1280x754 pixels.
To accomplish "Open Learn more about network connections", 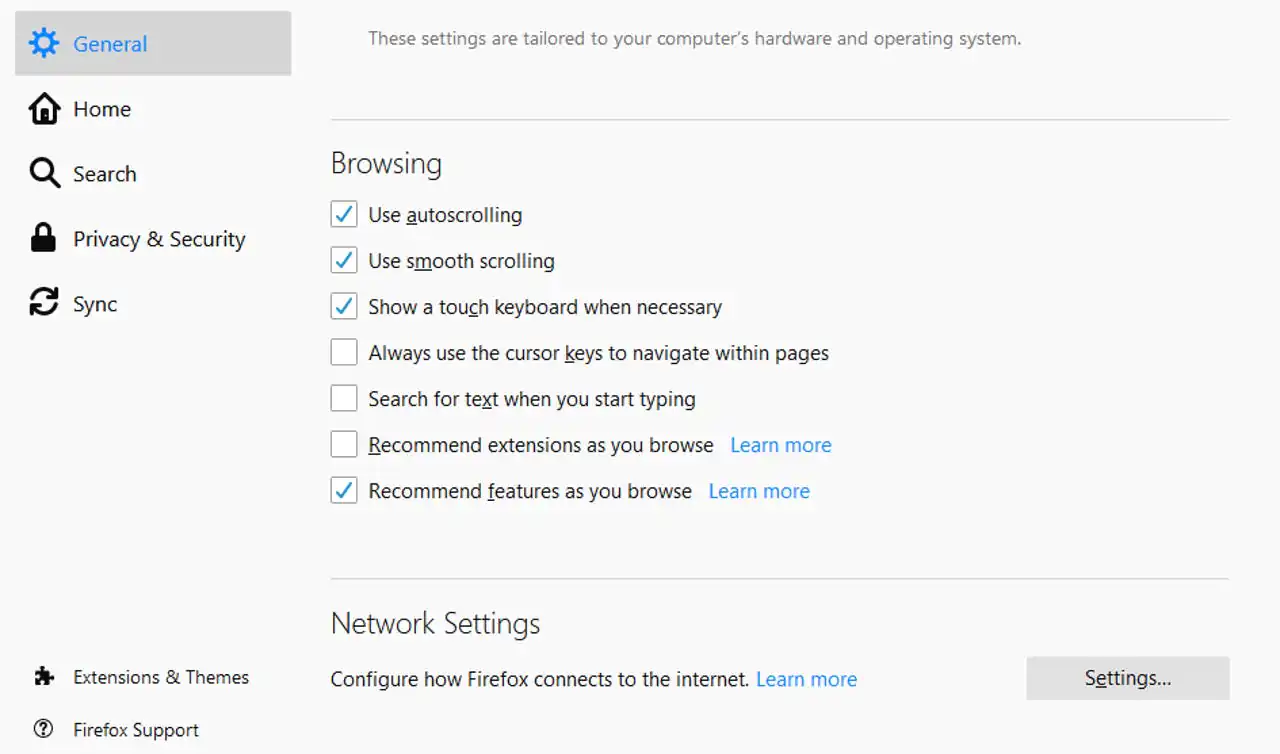I will (806, 679).
